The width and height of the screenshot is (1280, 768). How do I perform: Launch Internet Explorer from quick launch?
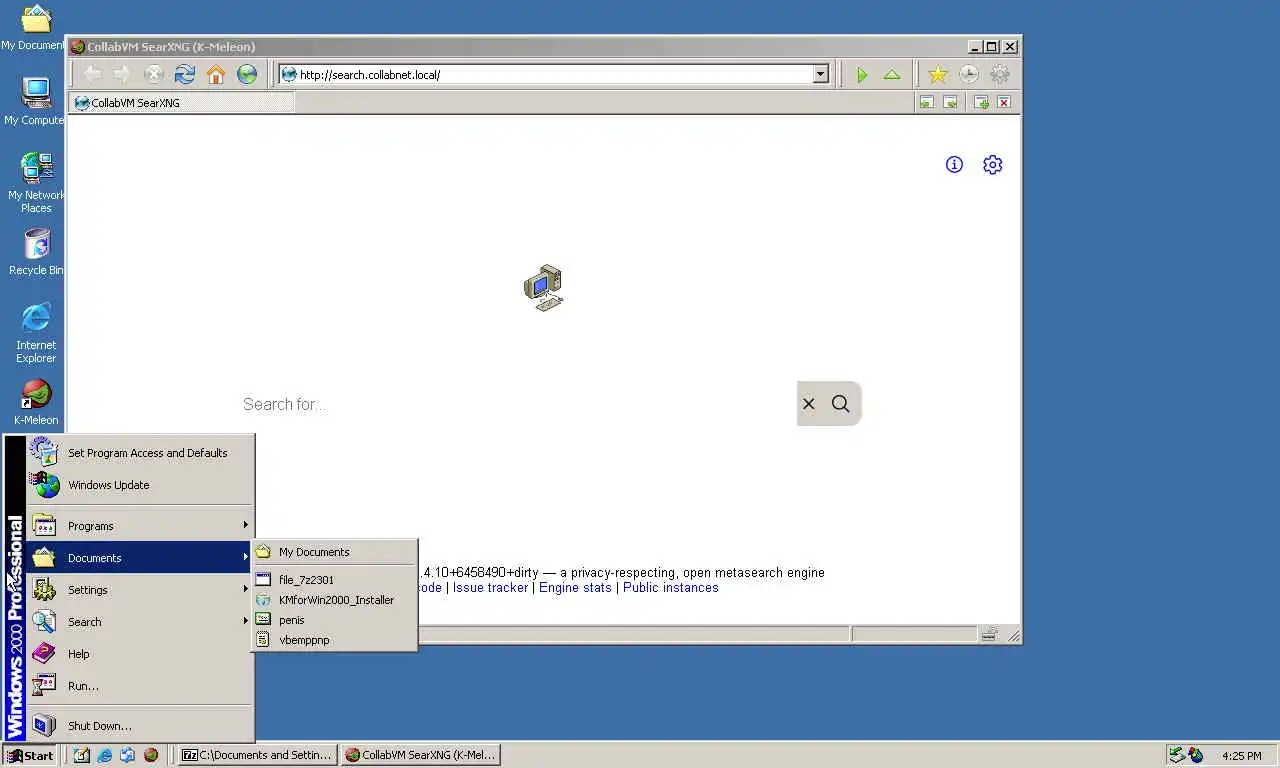tap(105, 755)
